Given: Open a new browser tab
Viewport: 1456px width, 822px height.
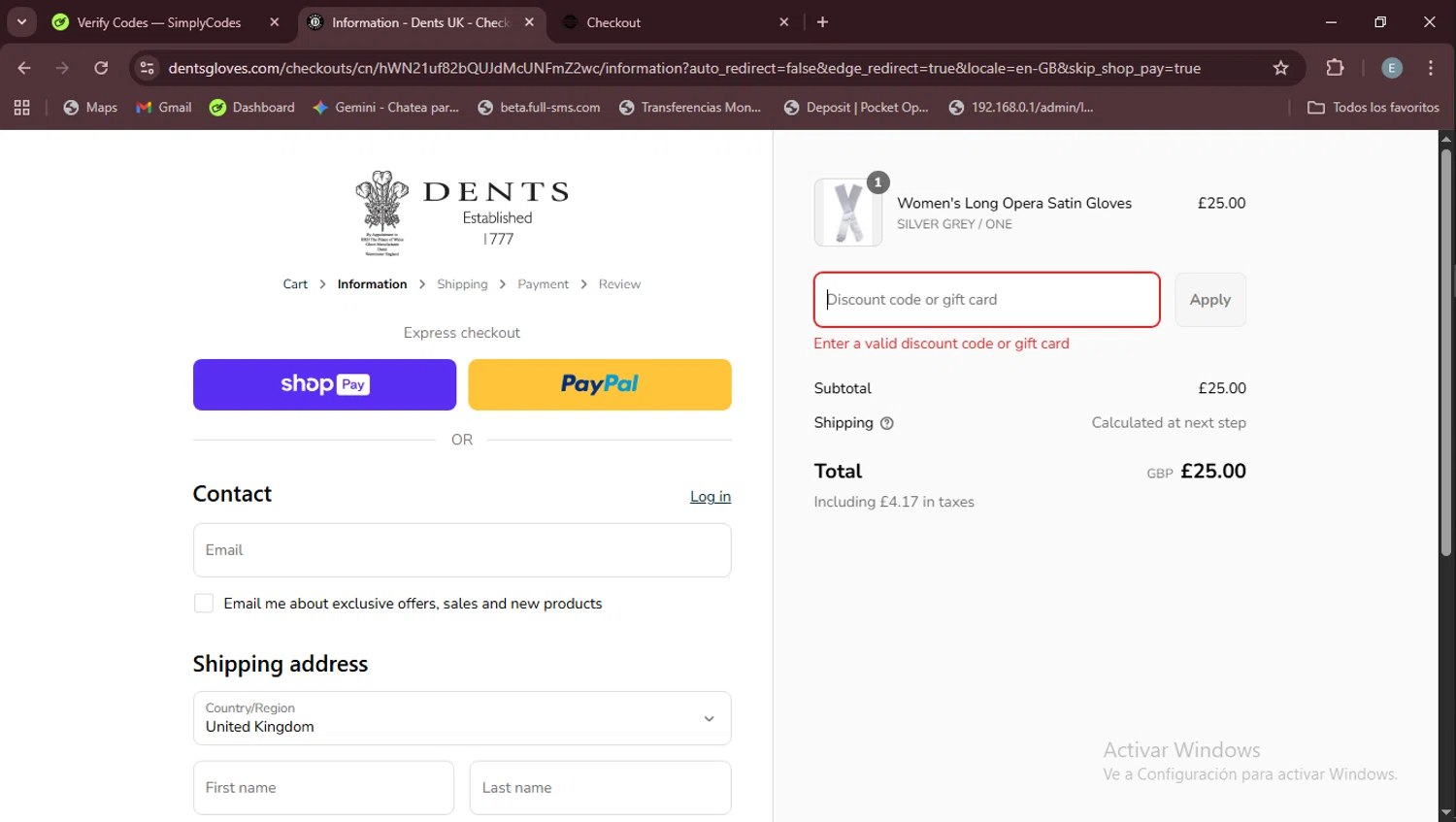Looking at the screenshot, I should pos(822,22).
